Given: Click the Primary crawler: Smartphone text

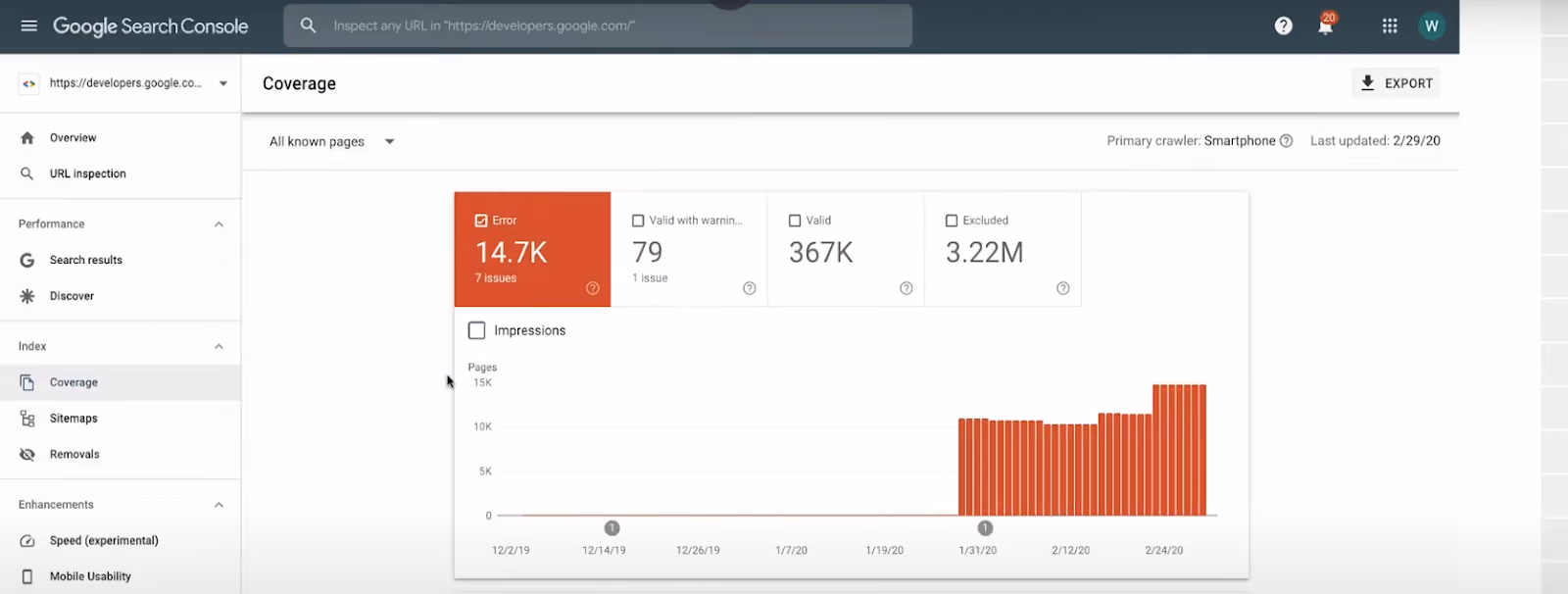Looking at the screenshot, I should (1191, 141).
